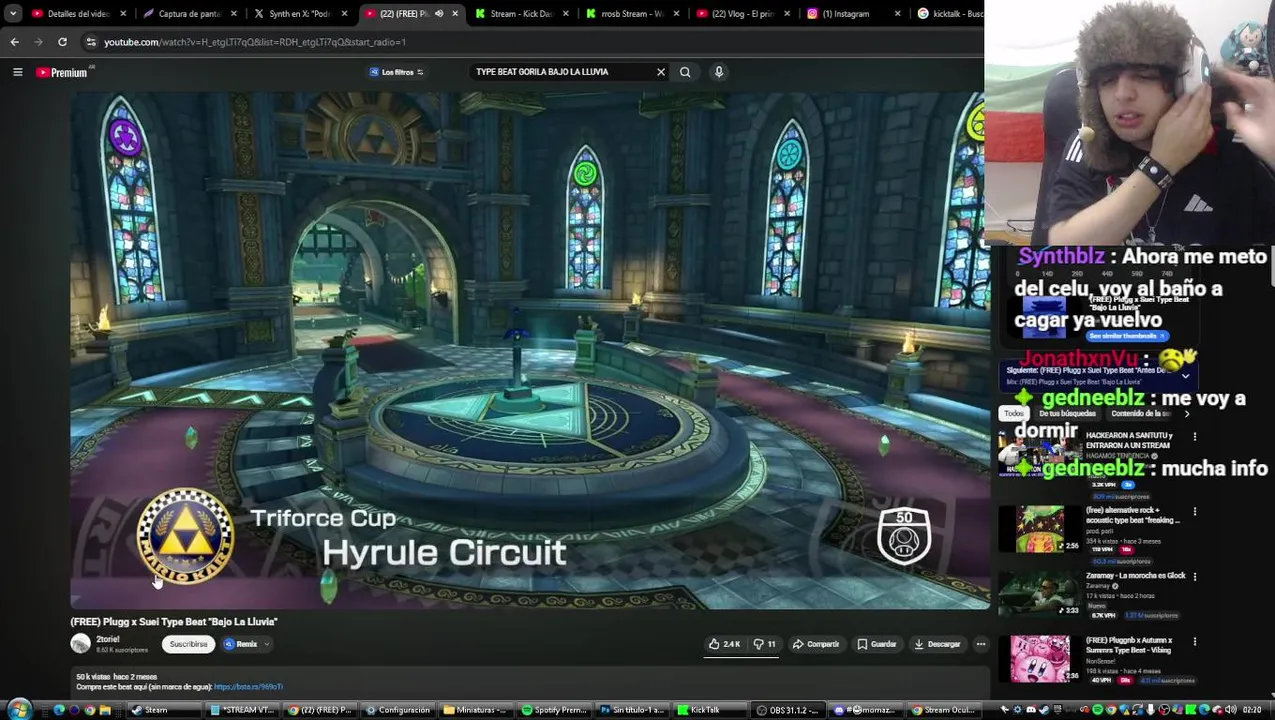1275x720 pixels.
Task: Open the bsta.rs link in the description
Action: (248, 687)
